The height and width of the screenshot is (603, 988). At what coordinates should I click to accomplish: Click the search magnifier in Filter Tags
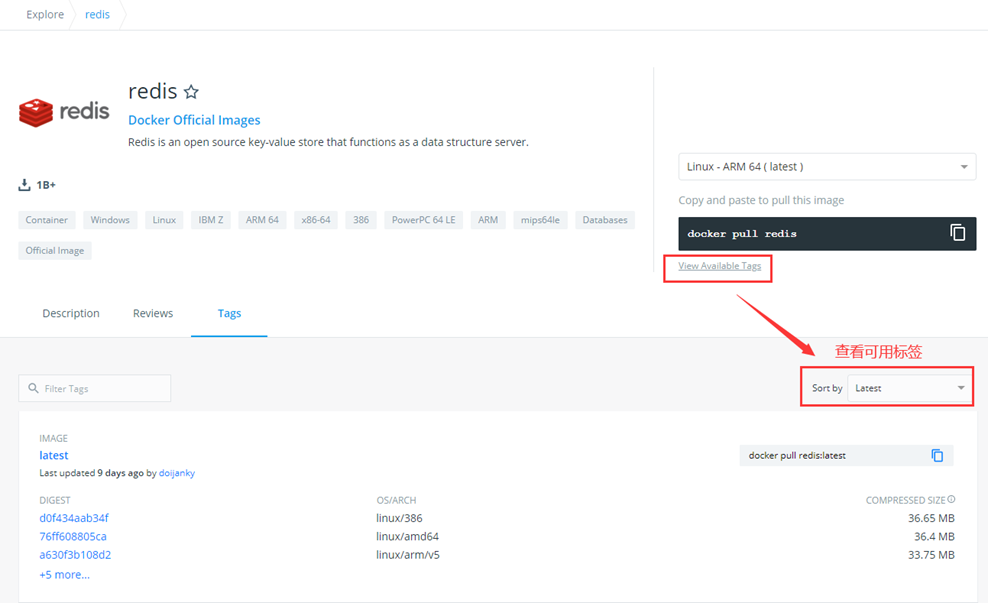[33, 388]
